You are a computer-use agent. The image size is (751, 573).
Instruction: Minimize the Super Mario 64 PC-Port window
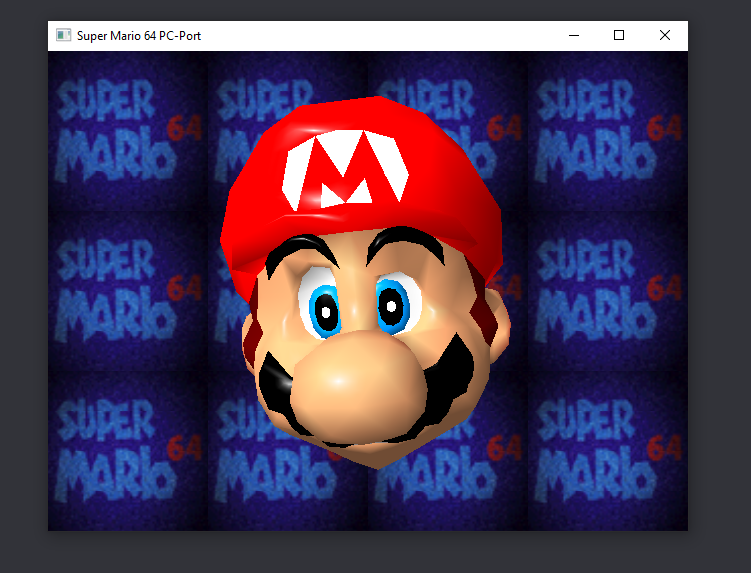coord(574,35)
